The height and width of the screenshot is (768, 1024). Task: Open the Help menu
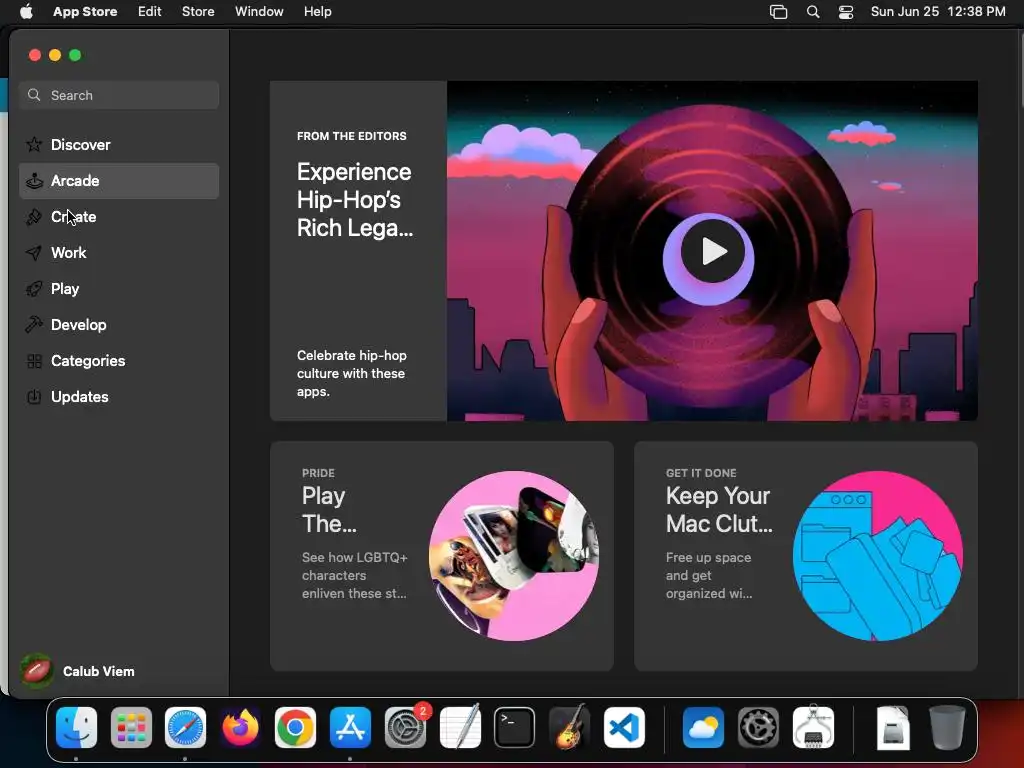[317, 12]
